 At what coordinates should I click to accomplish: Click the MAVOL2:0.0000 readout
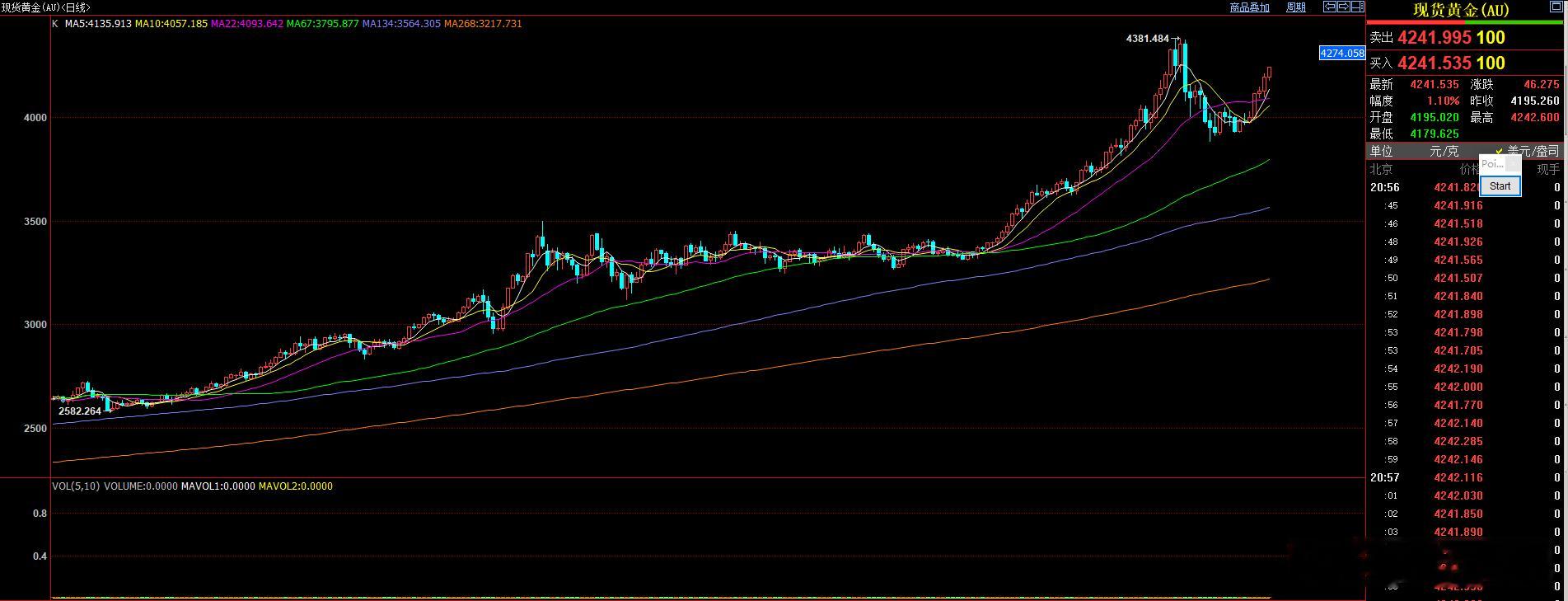[296, 486]
